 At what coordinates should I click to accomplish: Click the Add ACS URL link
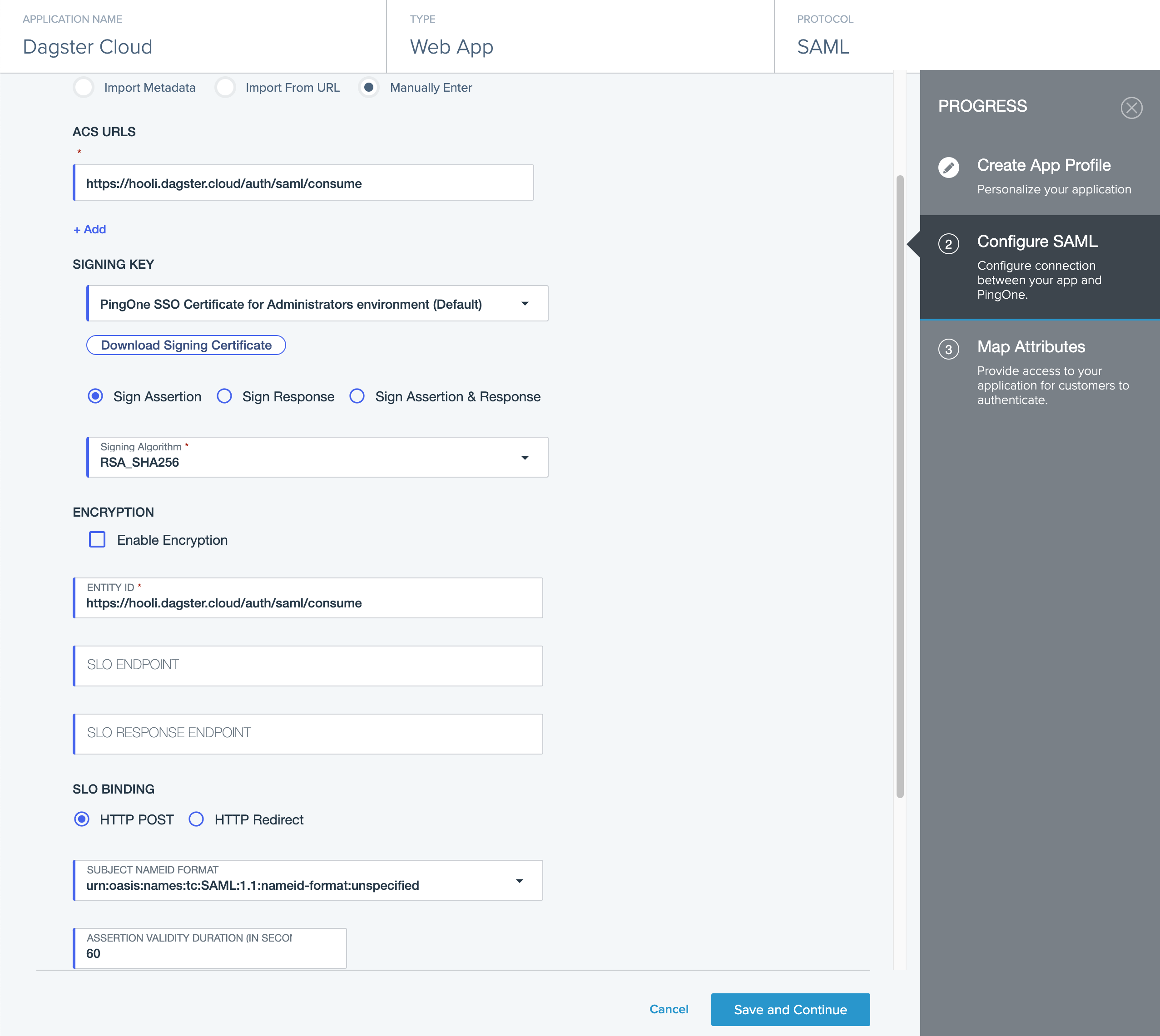[x=89, y=229]
